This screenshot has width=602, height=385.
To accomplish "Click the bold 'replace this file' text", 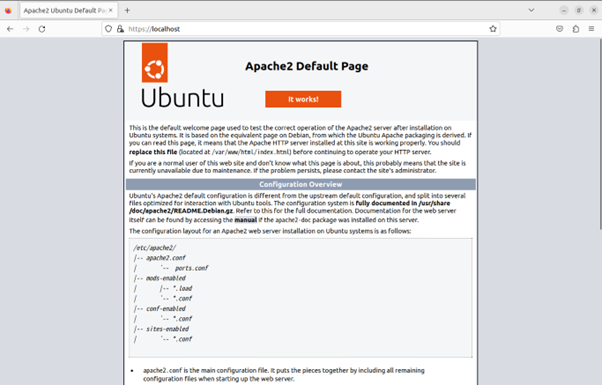I will pyautogui.click(x=153, y=152).
